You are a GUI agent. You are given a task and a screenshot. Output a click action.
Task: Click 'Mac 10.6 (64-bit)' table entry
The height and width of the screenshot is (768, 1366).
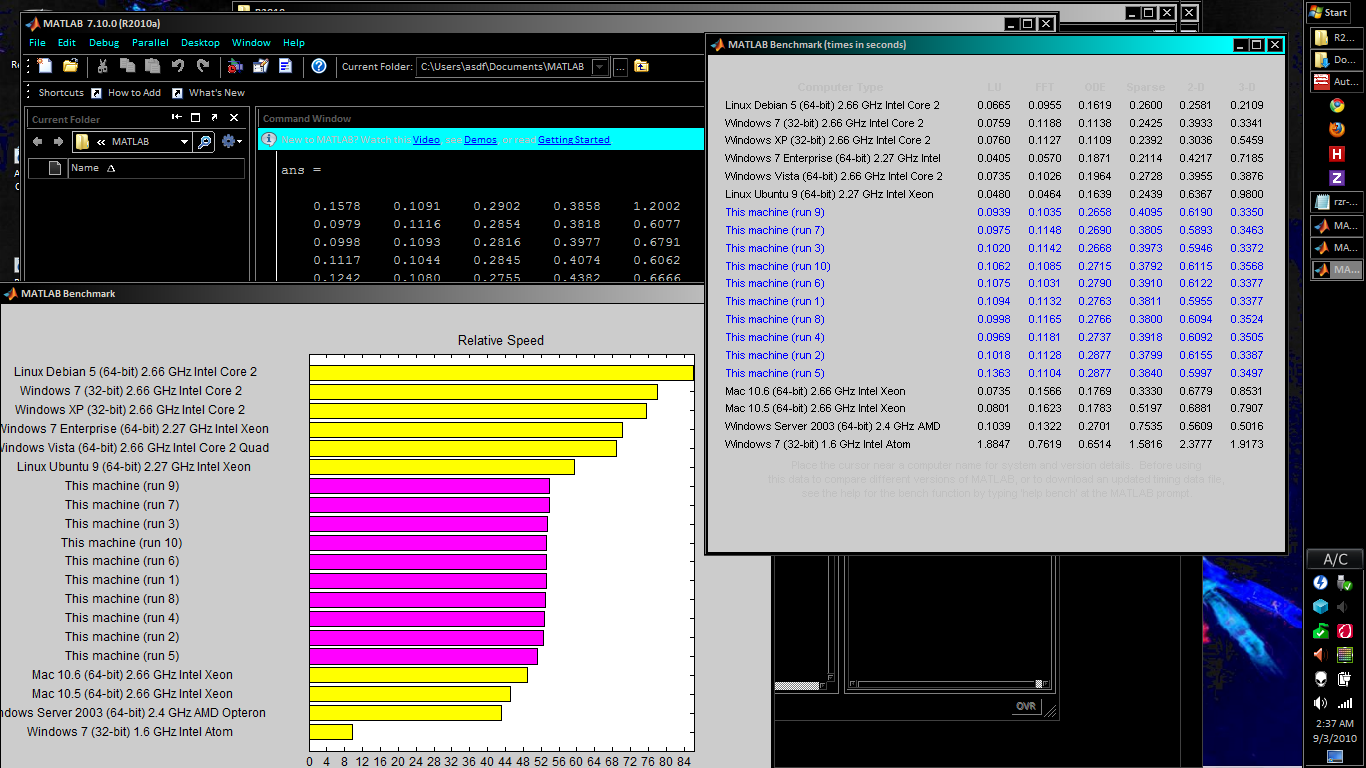[x=815, y=391]
